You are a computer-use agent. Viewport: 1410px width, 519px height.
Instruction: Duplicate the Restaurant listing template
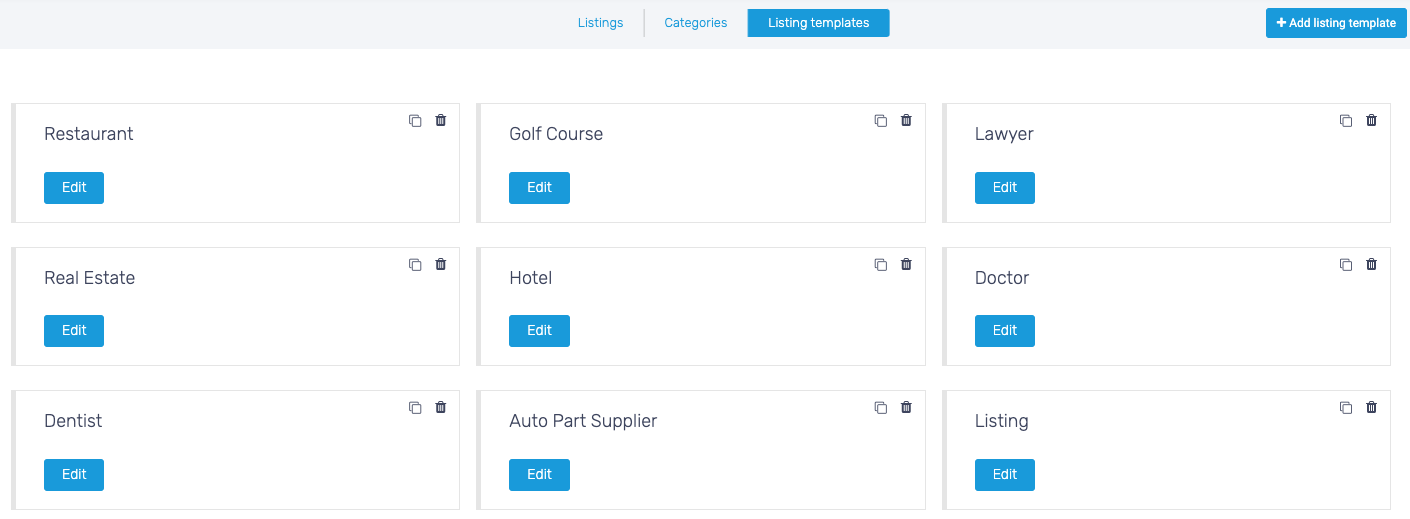[415, 121]
